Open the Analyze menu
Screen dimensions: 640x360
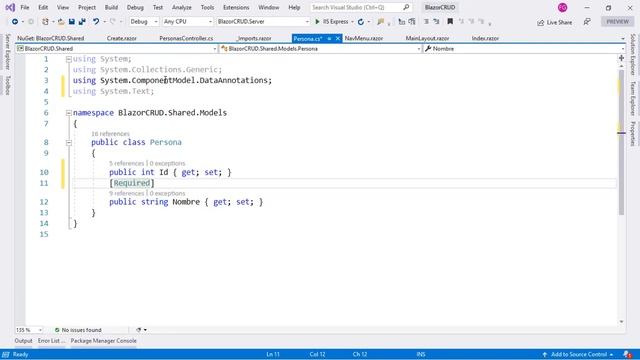point(182,7)
